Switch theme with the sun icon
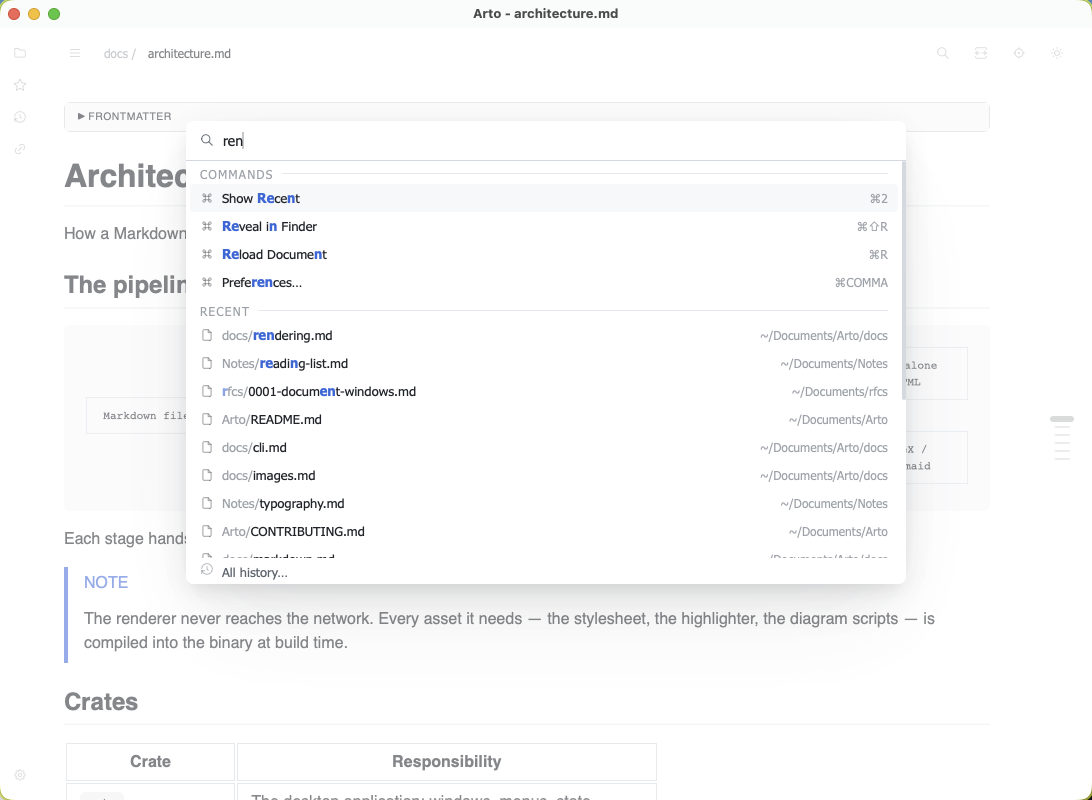Image resolution: width=1092 pixels, height=800 pixels. click(1057, 53)
